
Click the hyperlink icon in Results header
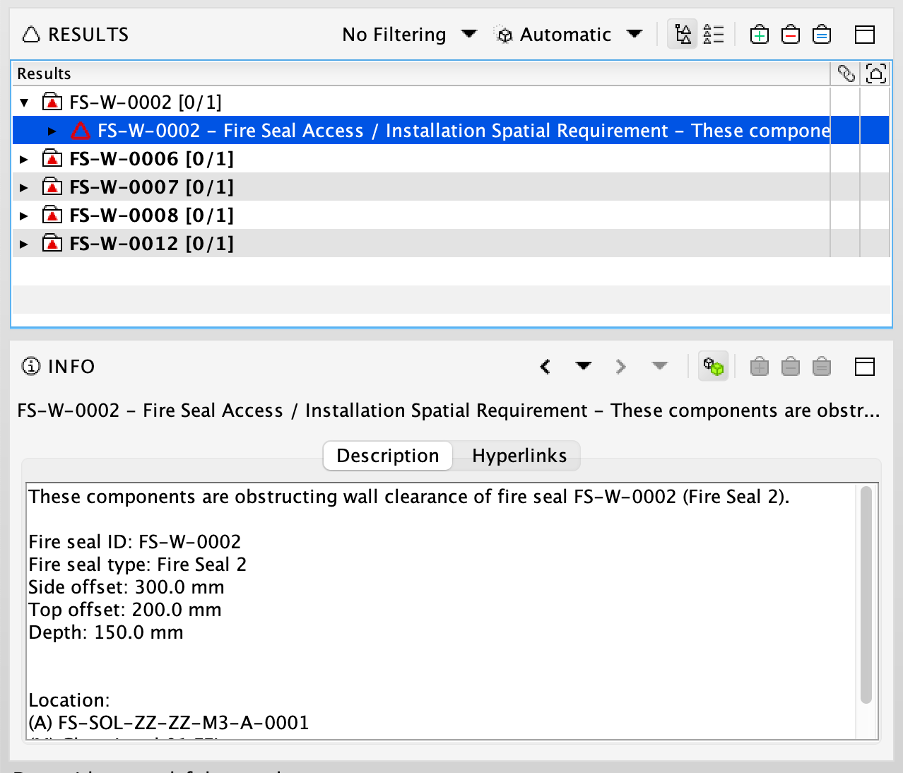tap(845, 73)
